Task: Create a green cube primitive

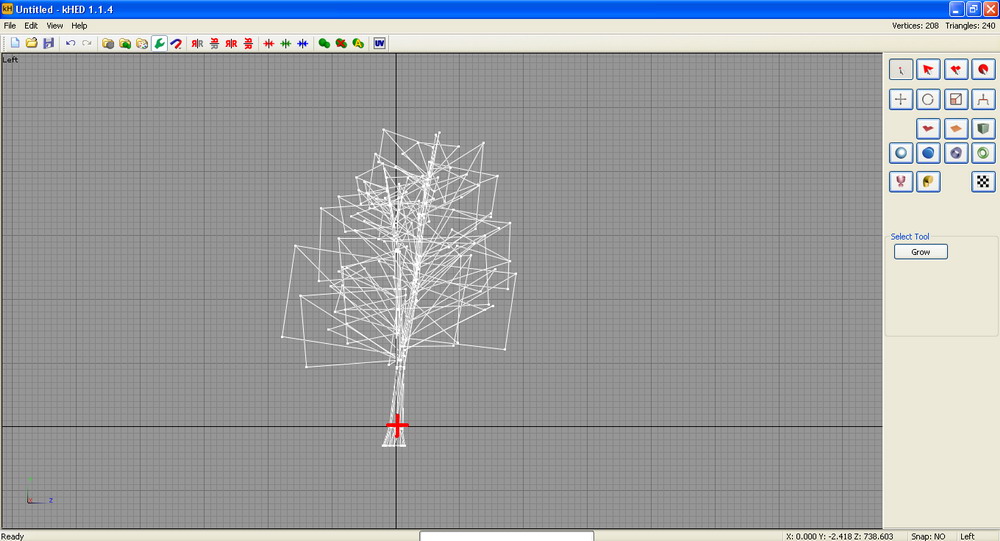Action: pyautogui.click(x=983, y=128)
